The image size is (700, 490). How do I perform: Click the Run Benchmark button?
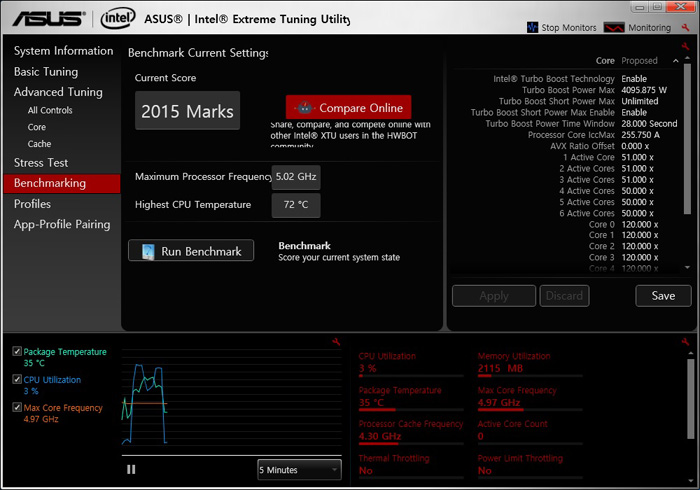pos(191,250)
